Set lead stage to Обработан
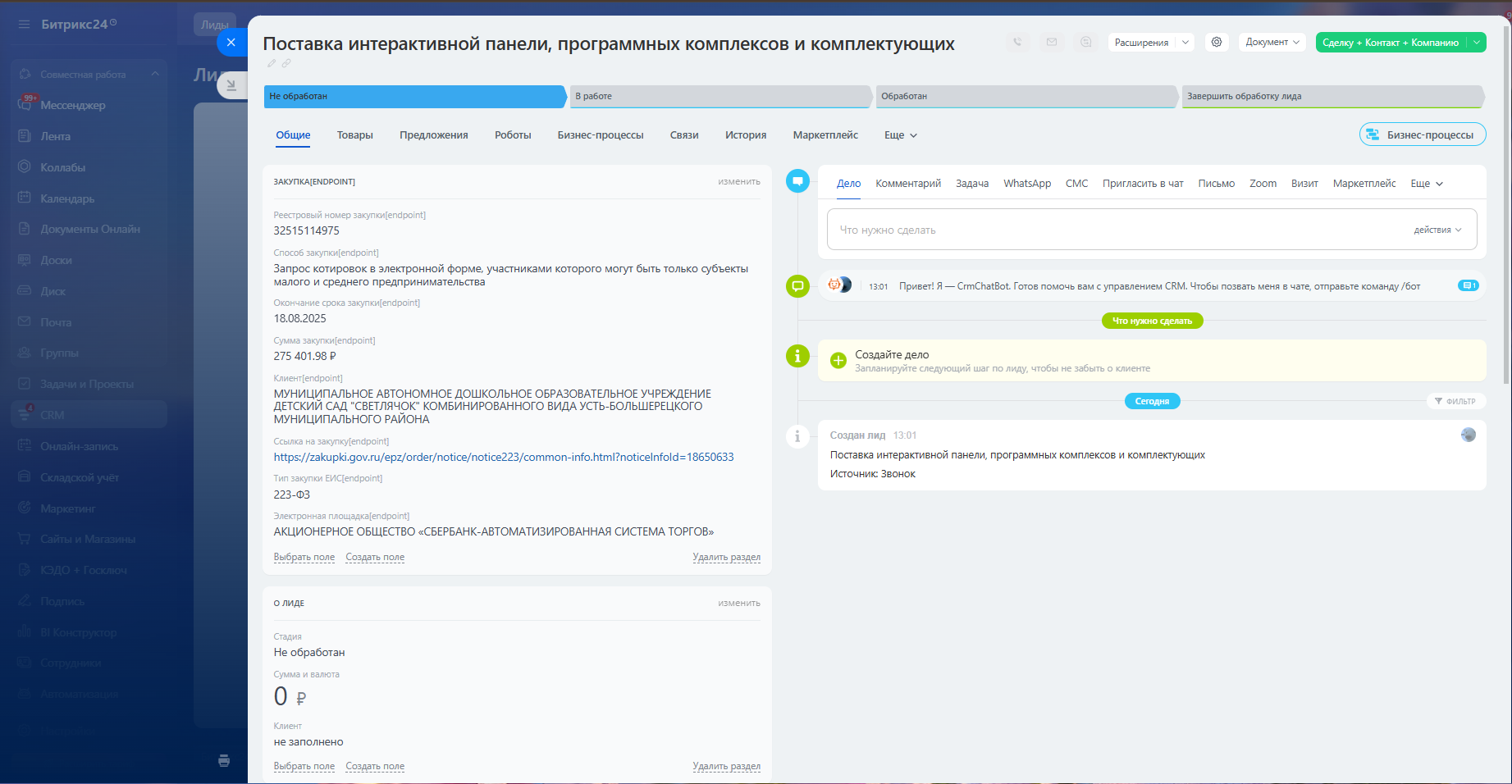The height and width of the screenshot is (784, 1512). tap(1026, 96)
